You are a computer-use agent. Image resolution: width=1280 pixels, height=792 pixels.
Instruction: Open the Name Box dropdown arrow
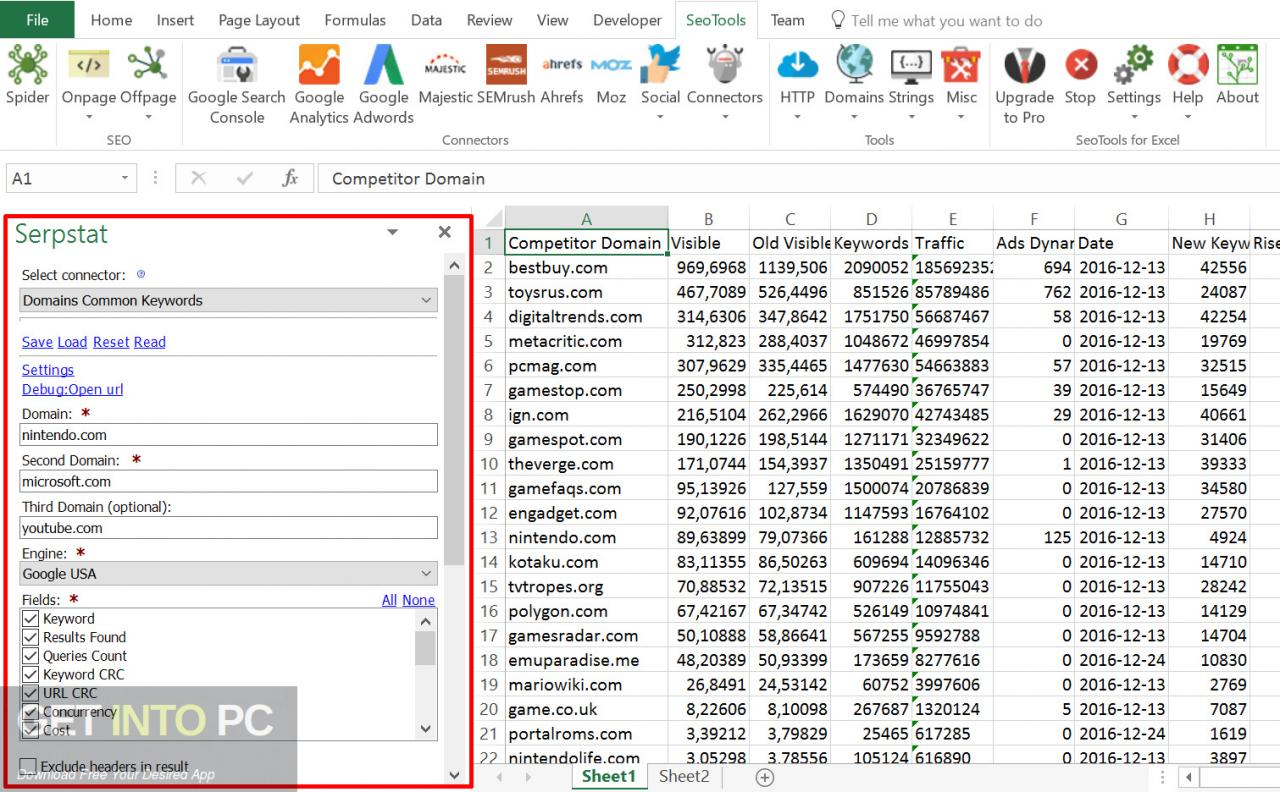125,178
